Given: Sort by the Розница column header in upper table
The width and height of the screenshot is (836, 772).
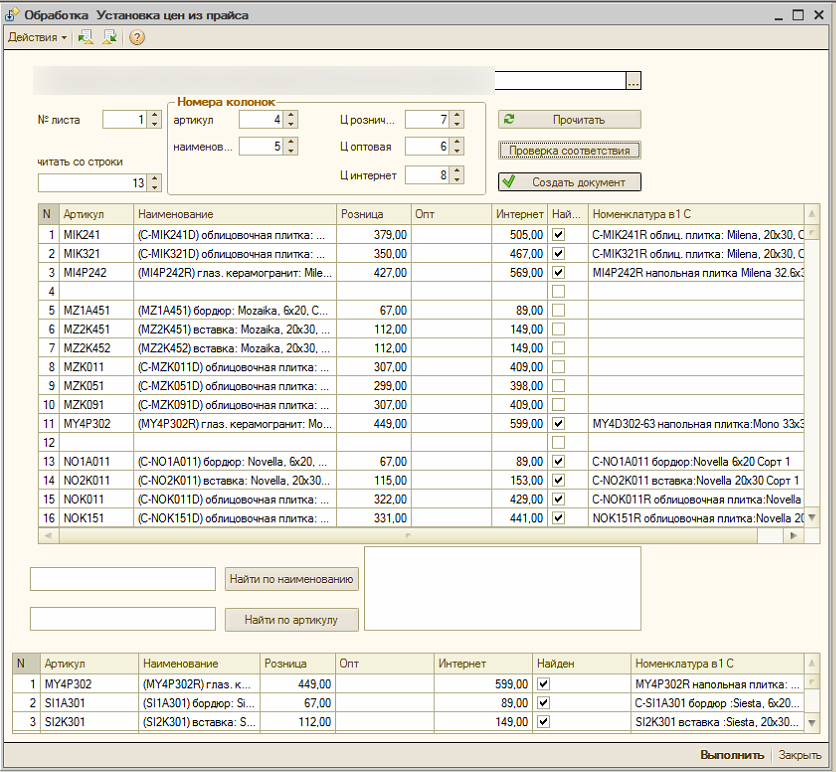Looking at the screenshot, I should click(373, 214).
